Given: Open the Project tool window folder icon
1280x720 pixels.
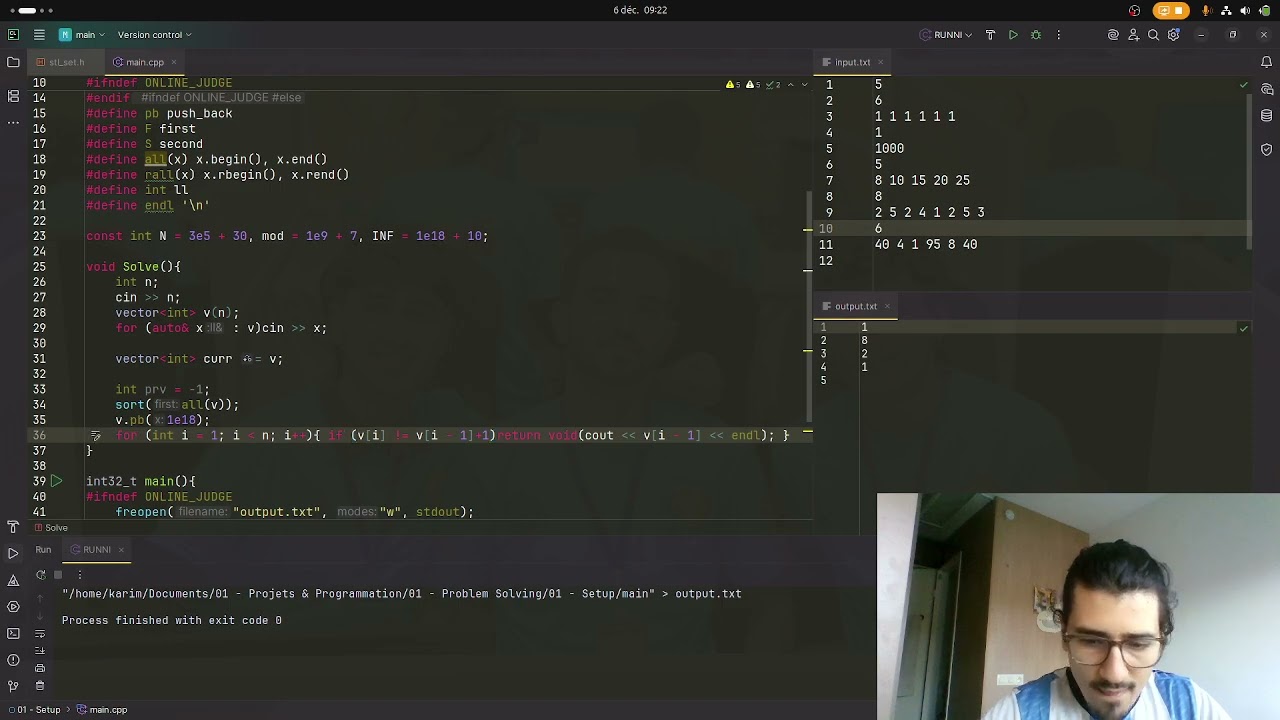Looking at the screenshot, I should [13, 62].
